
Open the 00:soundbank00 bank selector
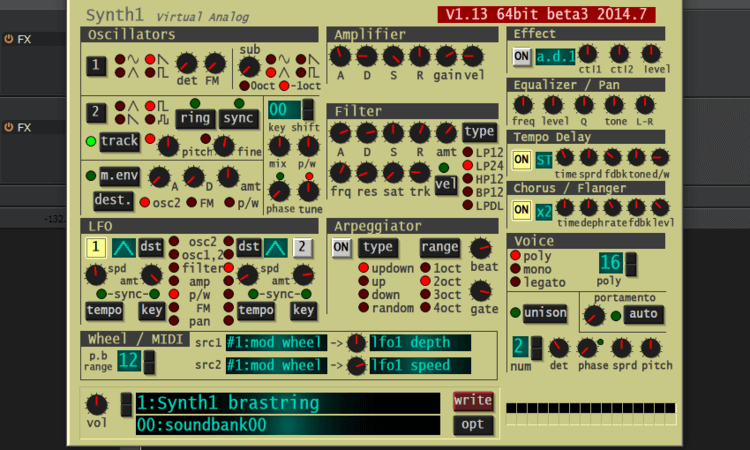click(287, 426)
